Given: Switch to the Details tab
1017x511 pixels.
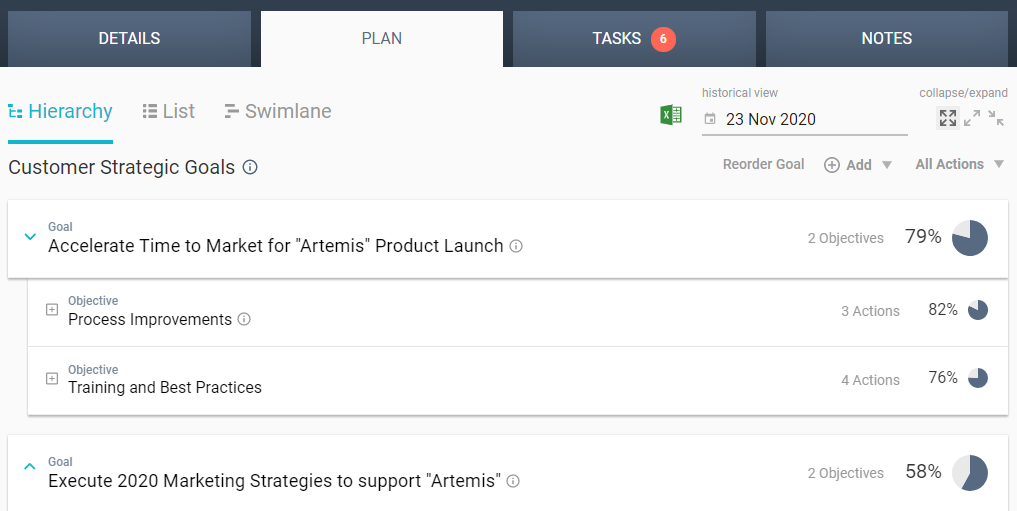Looking at the screenshot, I should tap(129, 39).
